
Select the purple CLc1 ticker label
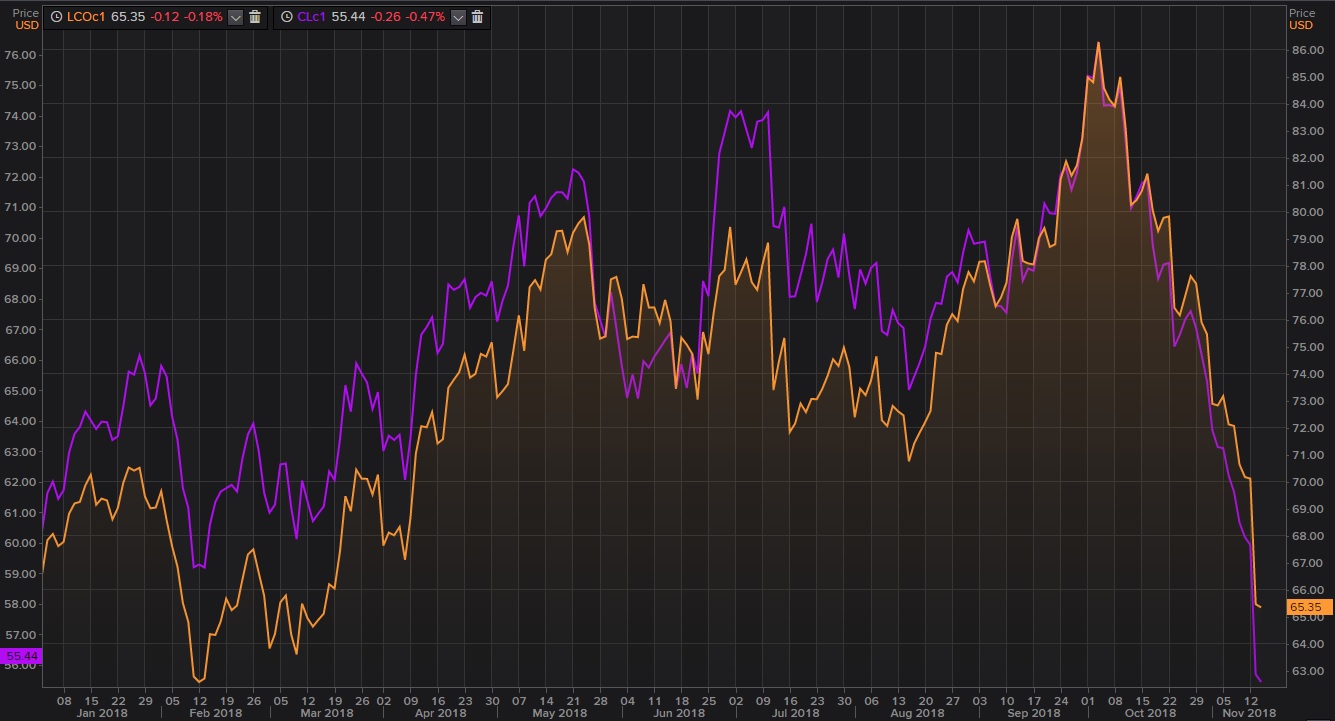point(312,17)
